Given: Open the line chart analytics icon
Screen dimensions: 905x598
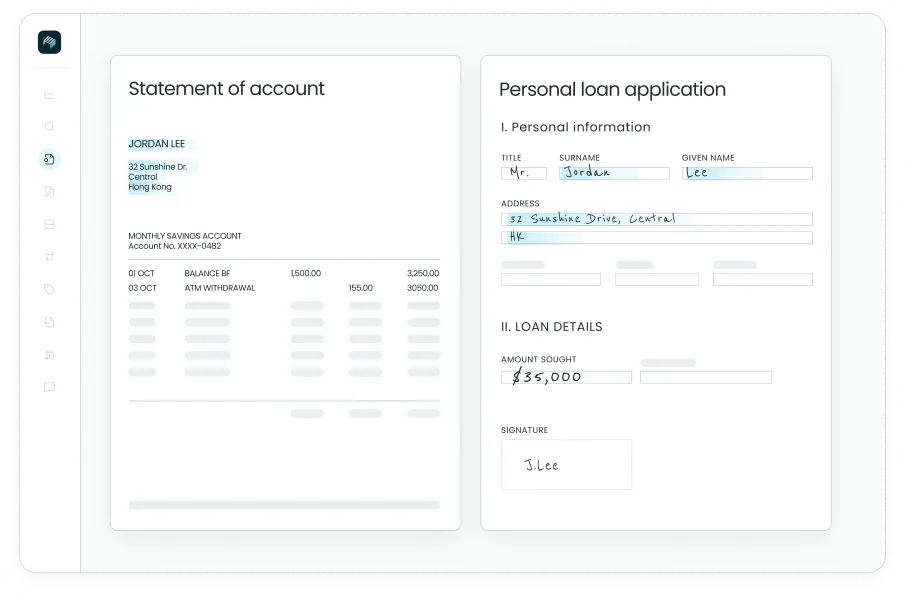Looking at the screenshot, I should pyautogui.click(x=50, y=94).
